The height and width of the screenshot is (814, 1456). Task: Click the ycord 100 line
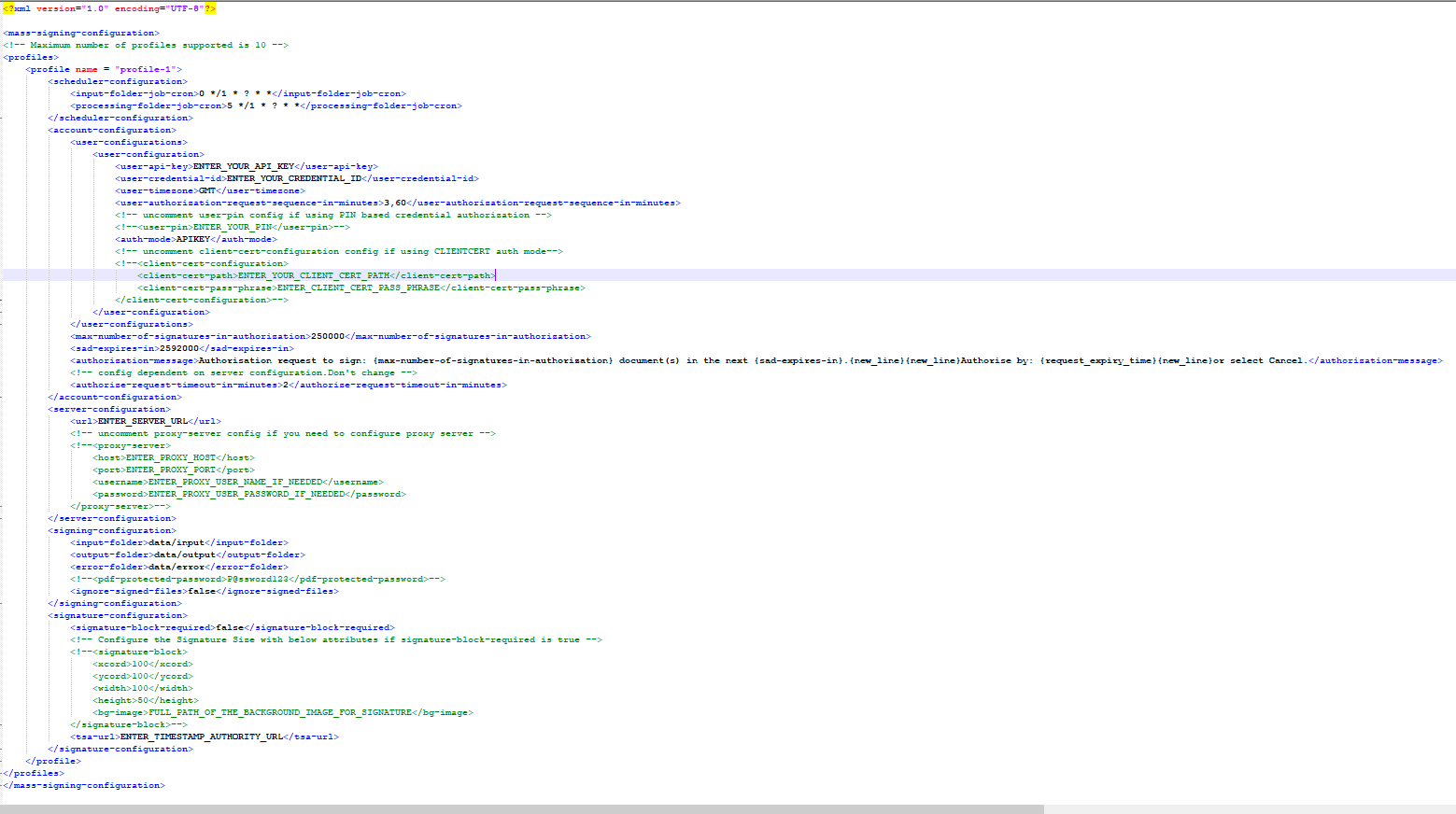[x=143, y=676]
